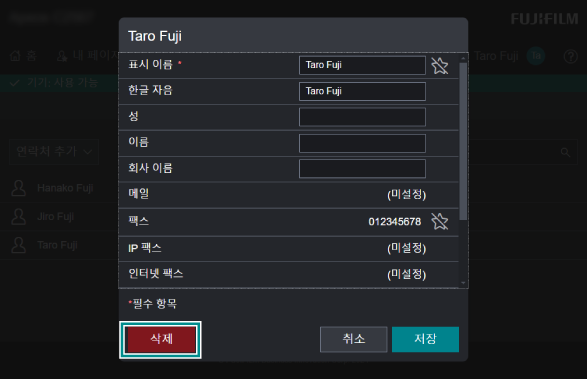Toggle favorite star beside fax number 012345678
Screen dimensions: 587x379
pos(440,221)
